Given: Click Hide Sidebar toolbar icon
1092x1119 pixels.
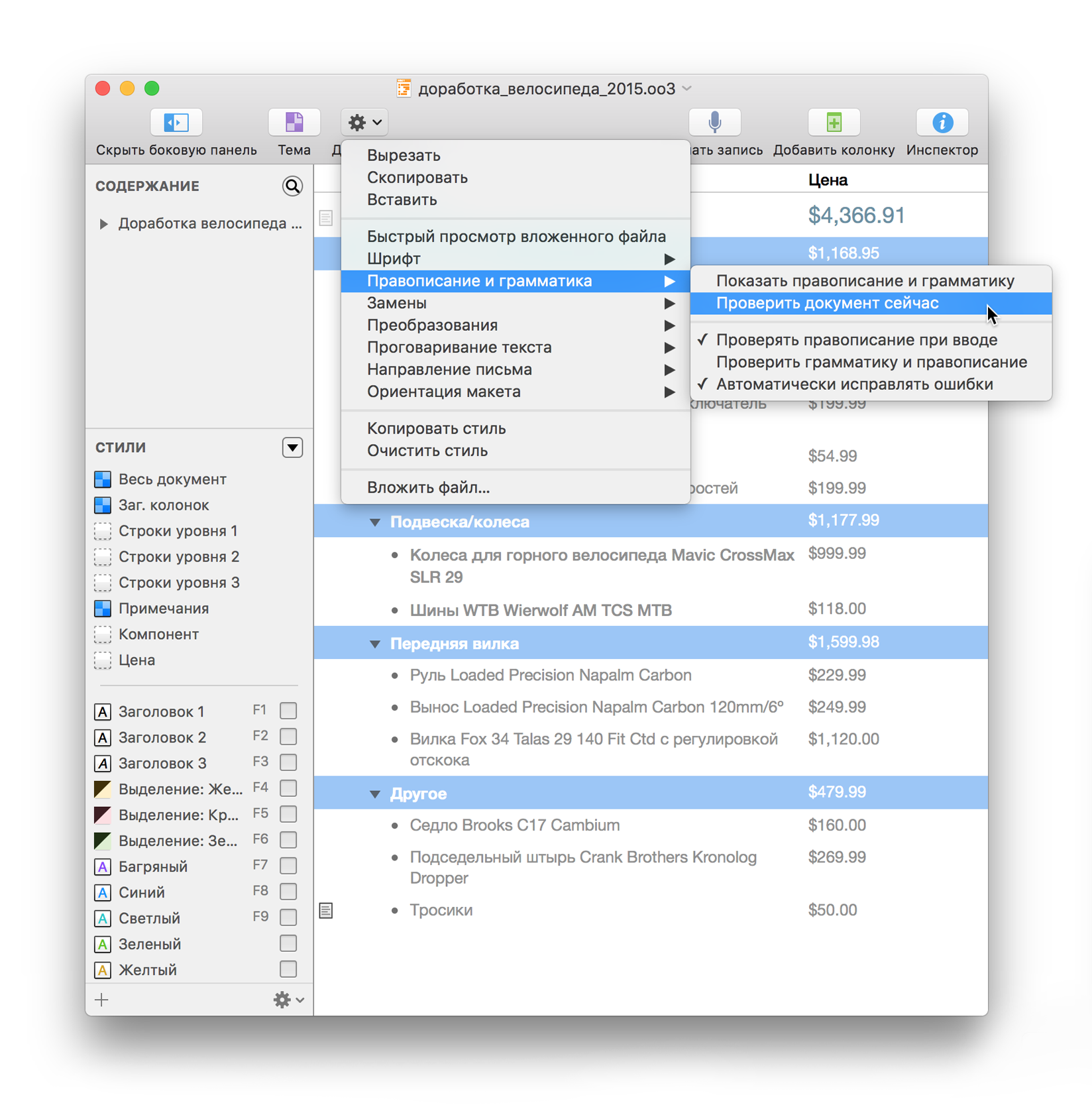Looking at the screenshot, I should pos(176,123).
